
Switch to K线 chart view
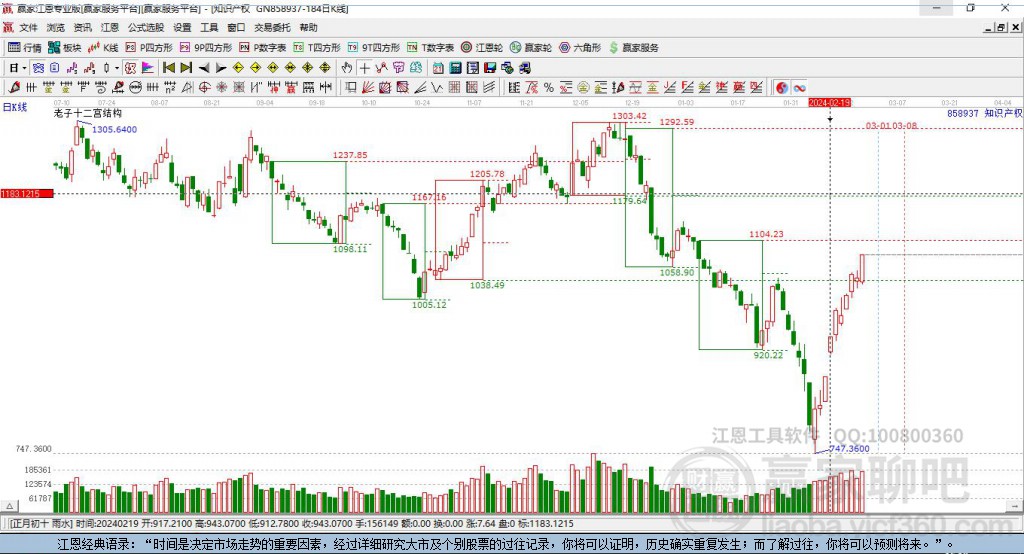point(103,48)
